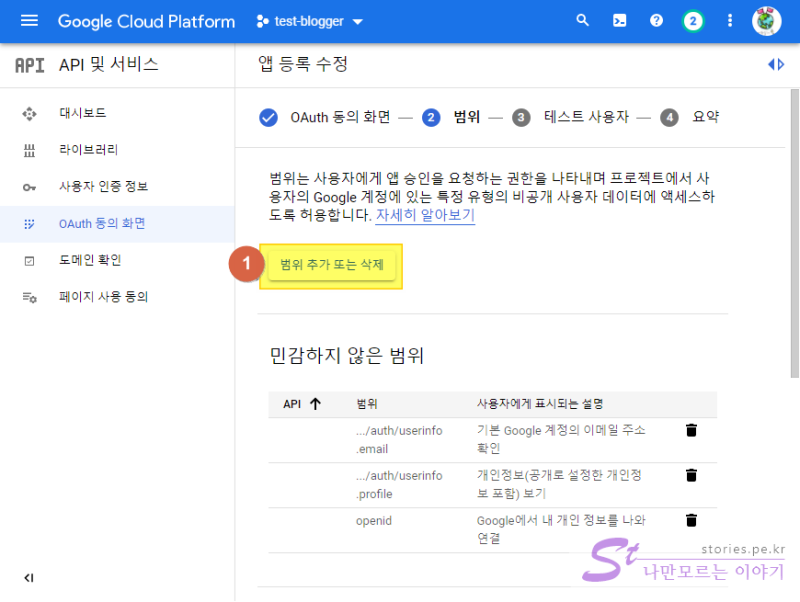Click the user account avatar
Screen dimensions: 800x602
[x=766, y=21]
